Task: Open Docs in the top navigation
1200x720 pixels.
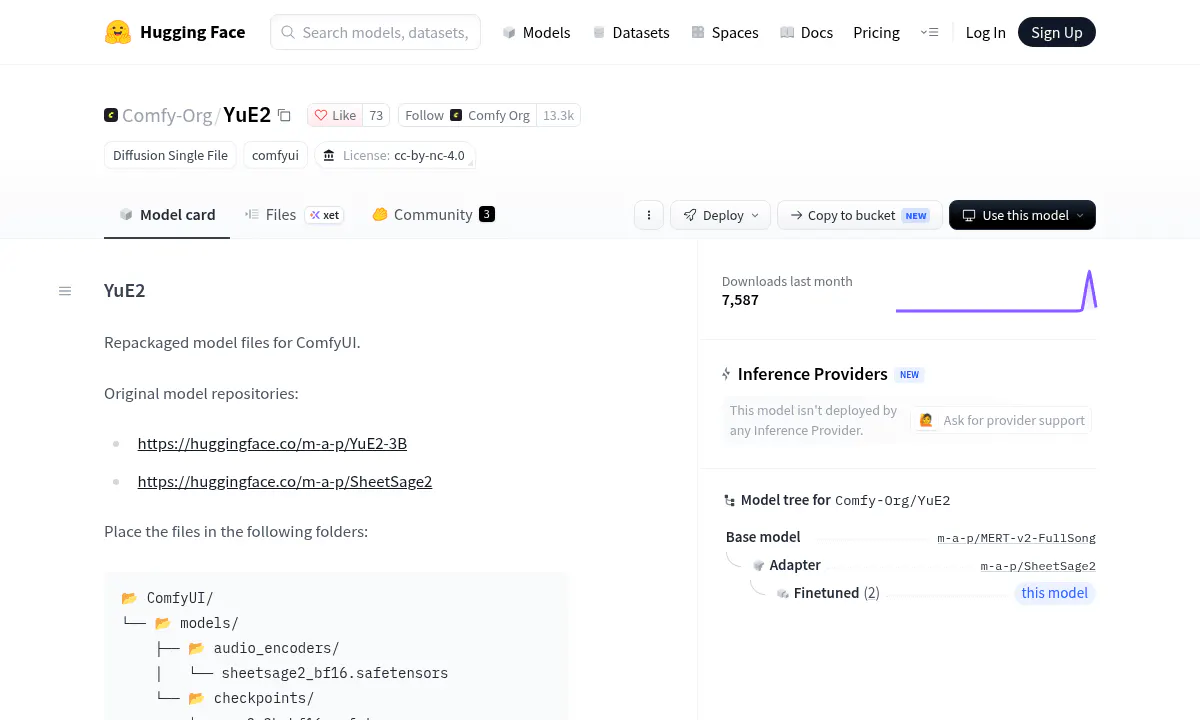Action: (806, 32)
